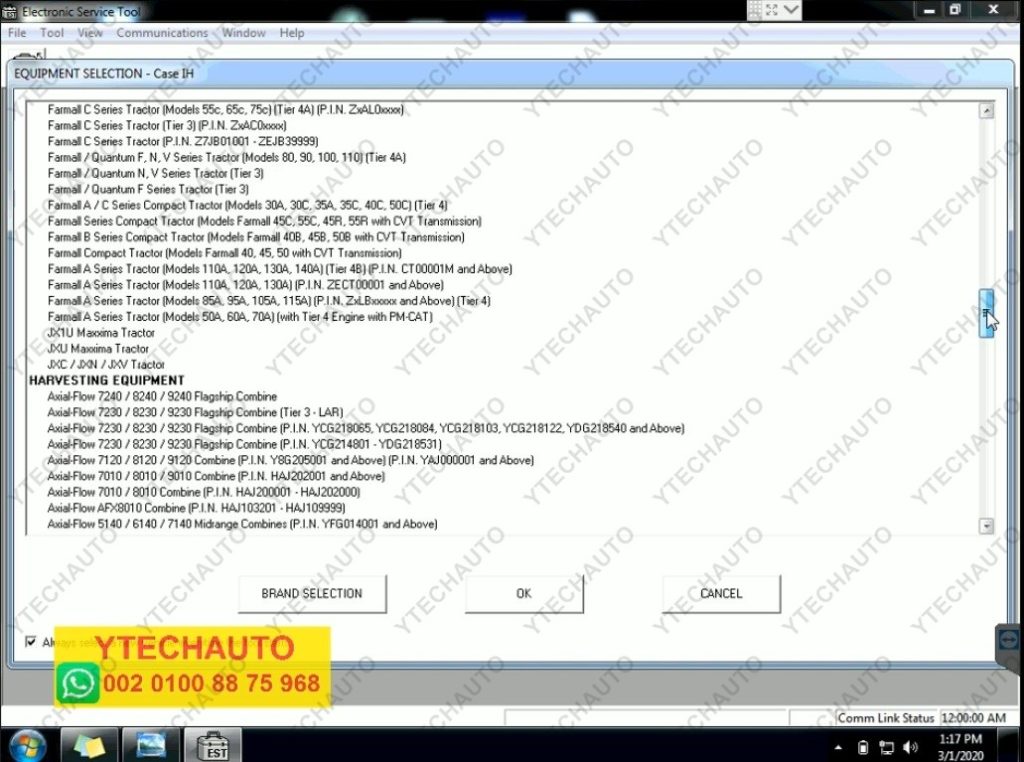Open the file explorer taskbar icon
This screenshot has height=762, width=1024.
tap(89, 746)
